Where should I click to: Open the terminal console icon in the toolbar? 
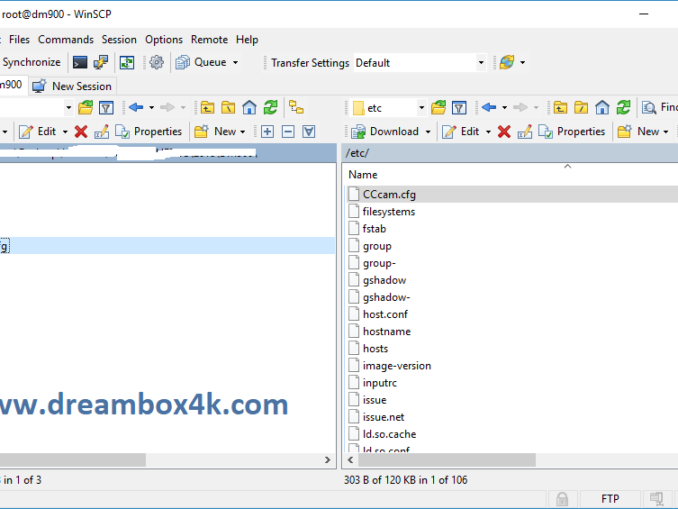point(80,62)
